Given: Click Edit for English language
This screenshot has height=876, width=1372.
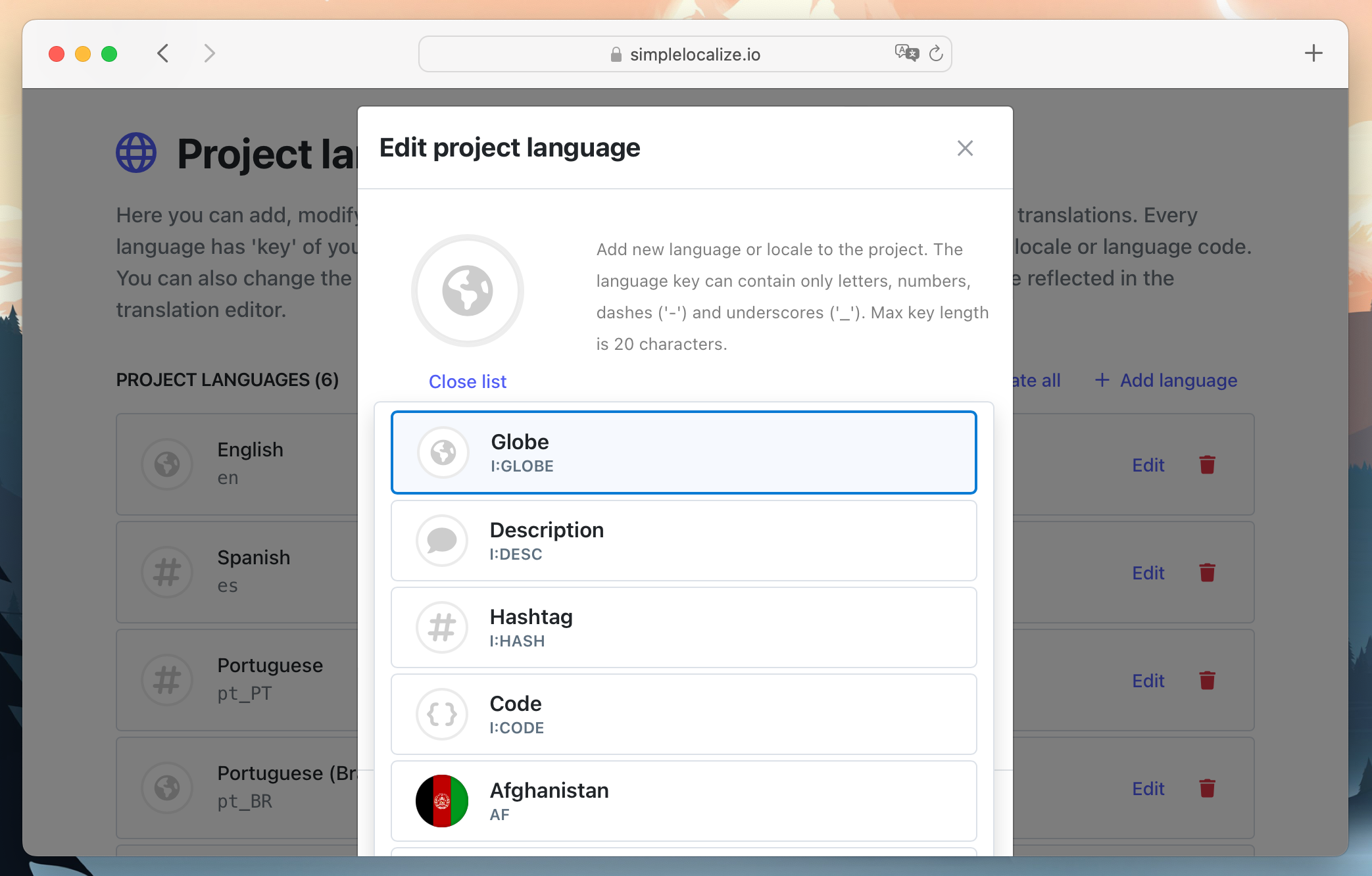Looking at the screenshot, I should tap(1147, 464).
